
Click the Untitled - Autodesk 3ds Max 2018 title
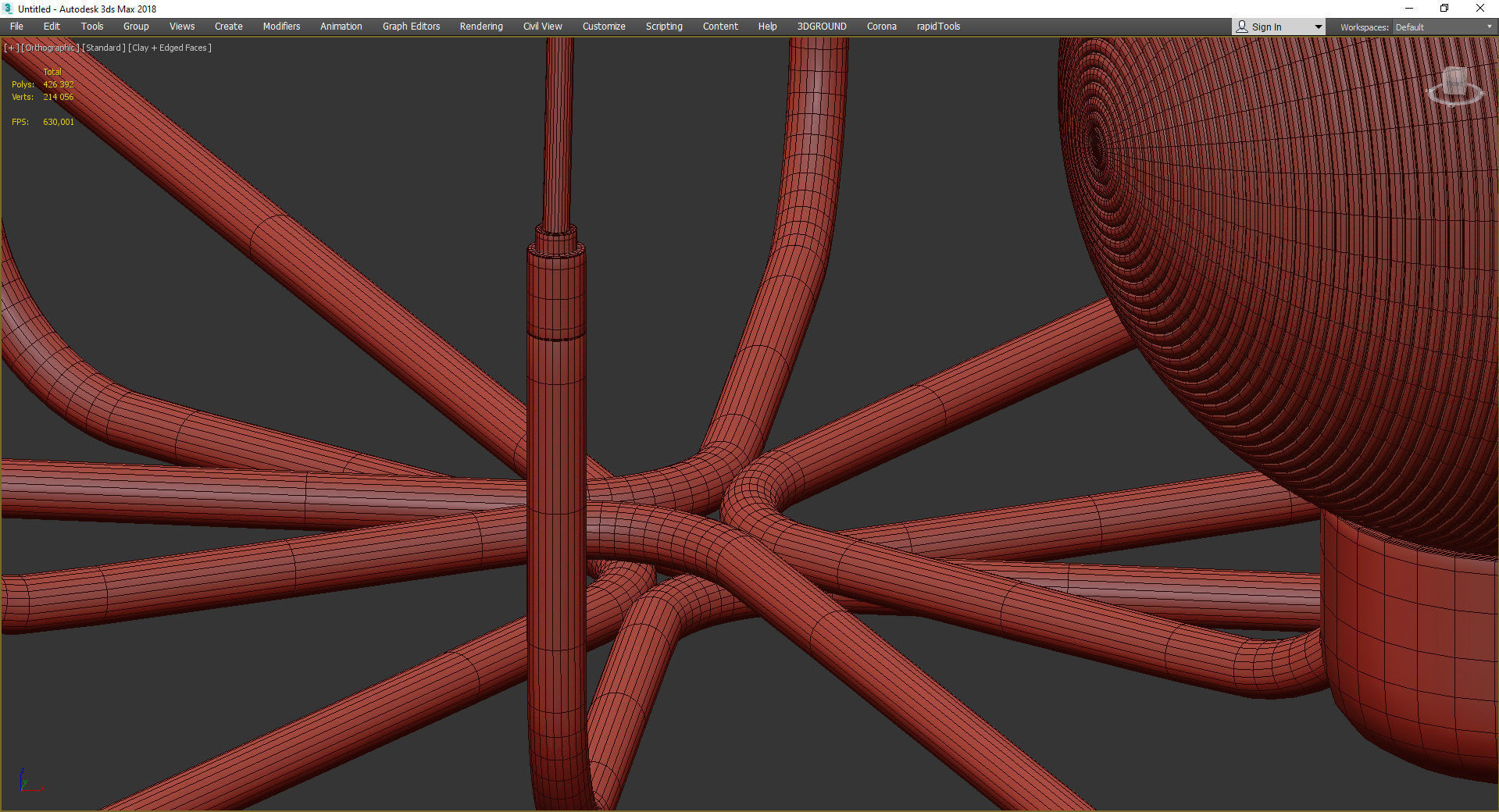tap(87, 9)
